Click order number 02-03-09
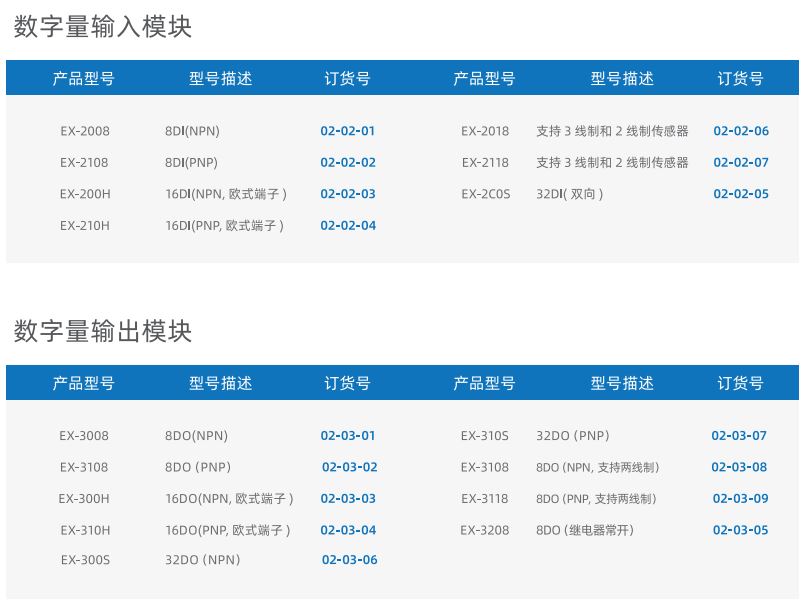Screen dimensions: 806x602 [740, 499]
